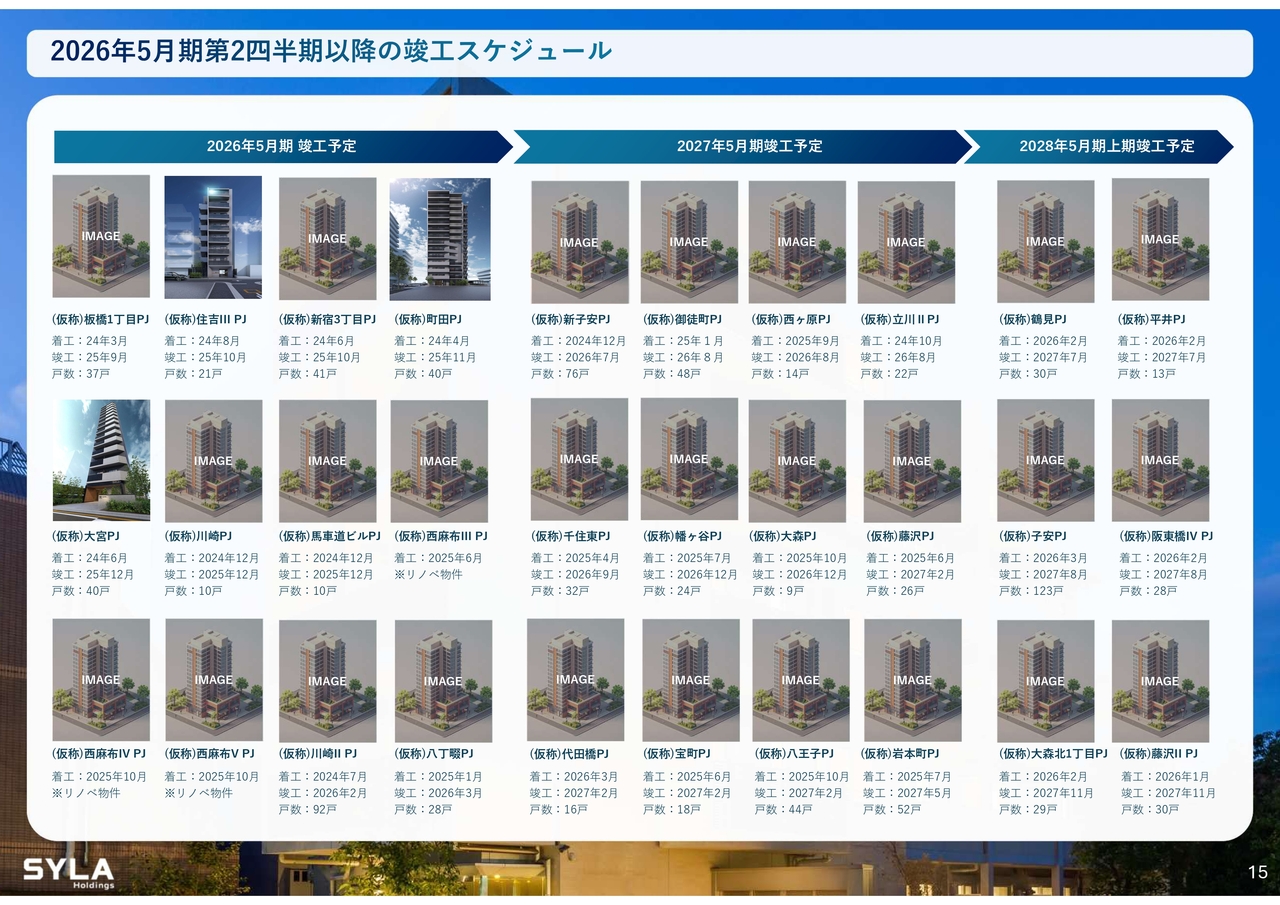Click the (仮称)川崎II PJ project label
This screenshot has width=1280, height=905.
(317, 753)
